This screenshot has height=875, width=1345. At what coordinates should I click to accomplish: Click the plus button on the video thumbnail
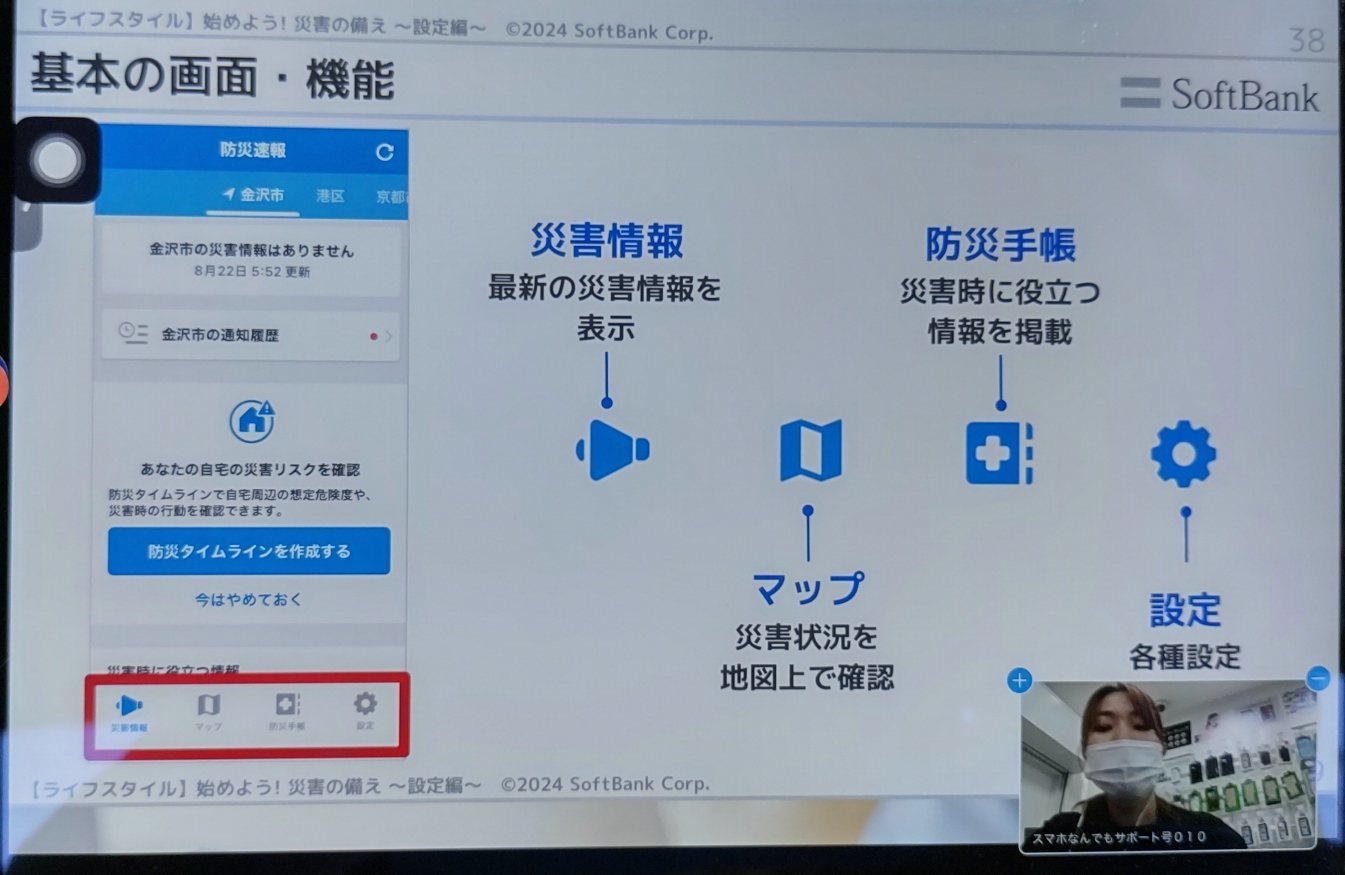1019,681
